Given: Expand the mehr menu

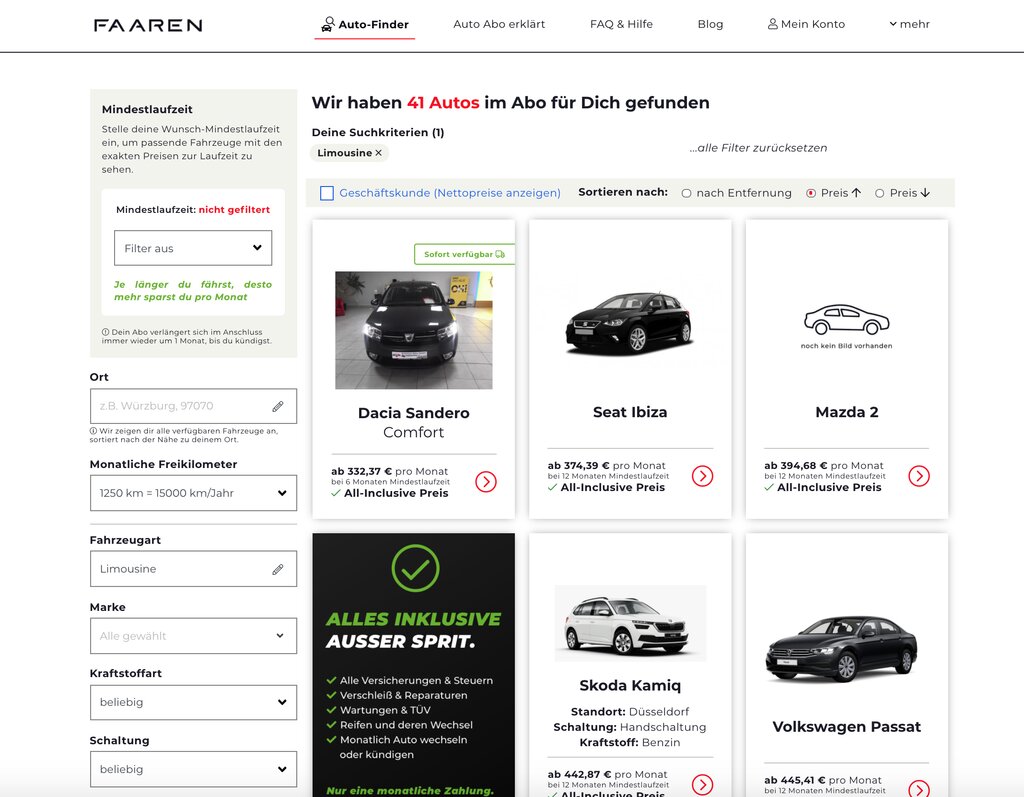Looking at the screenshot, I should (909, 24).
